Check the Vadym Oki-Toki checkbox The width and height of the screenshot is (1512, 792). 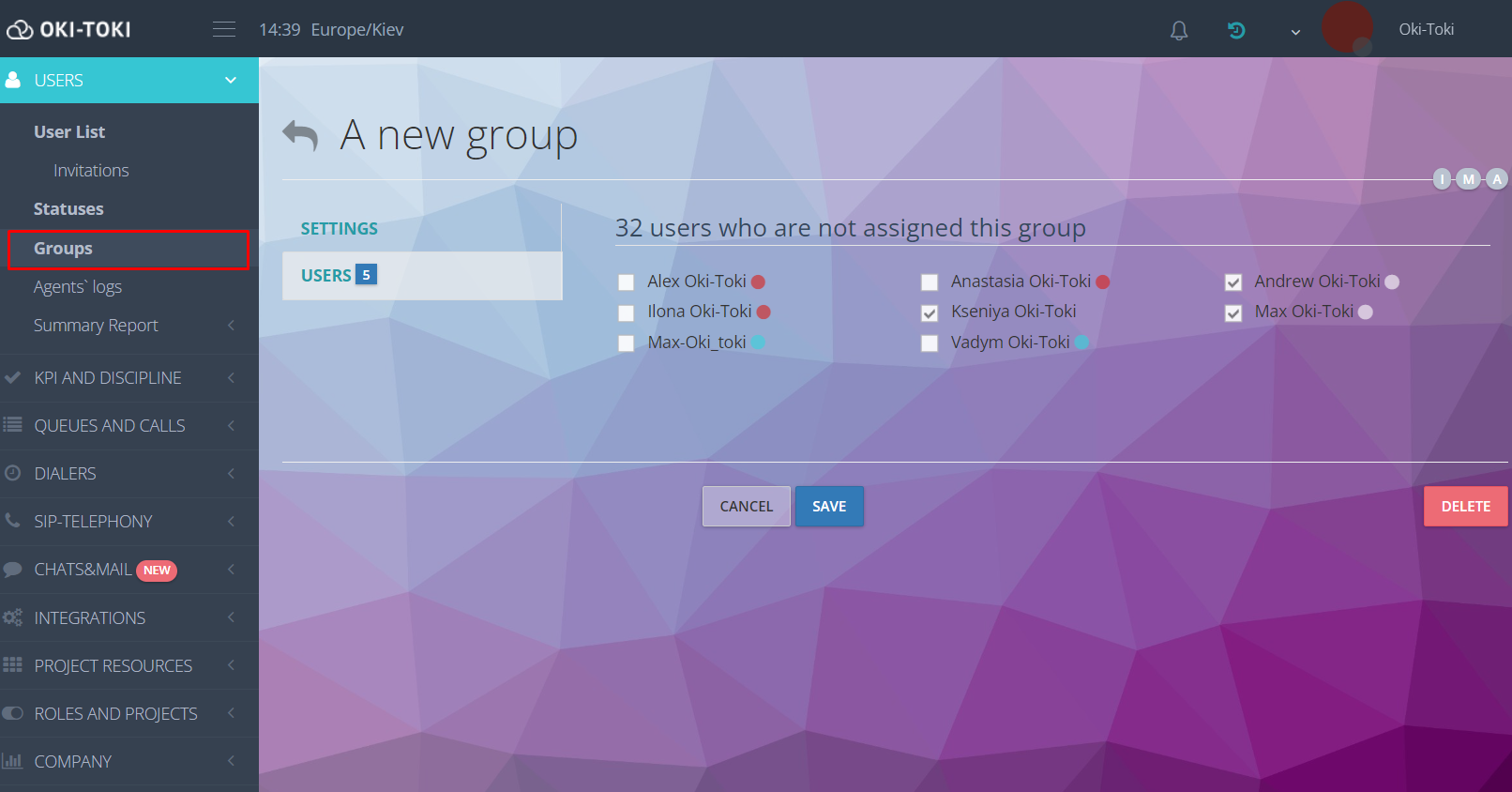(930, 343)
